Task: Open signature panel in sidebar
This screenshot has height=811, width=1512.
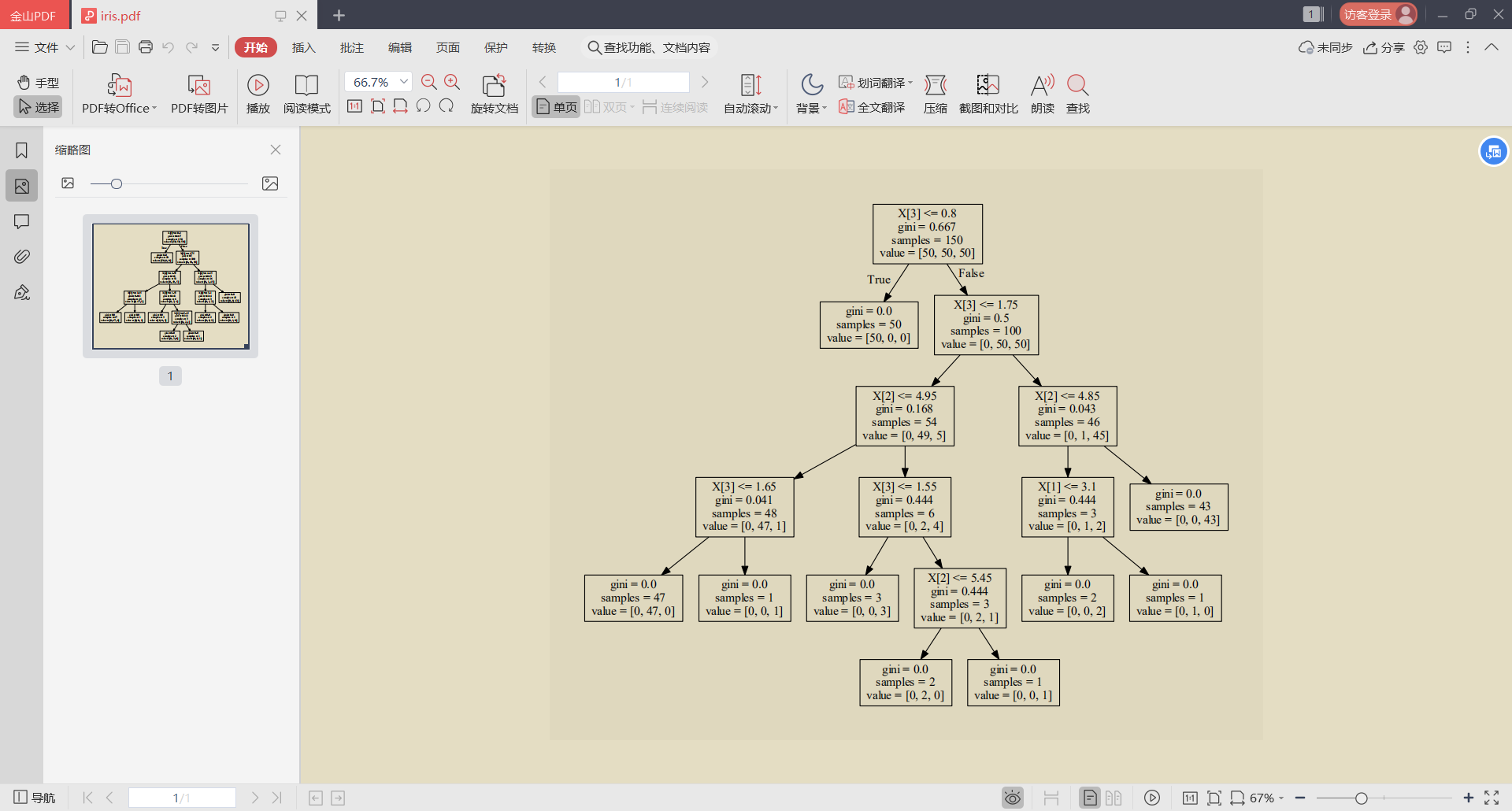Action: pyautogui.click(x=22, y=293)
